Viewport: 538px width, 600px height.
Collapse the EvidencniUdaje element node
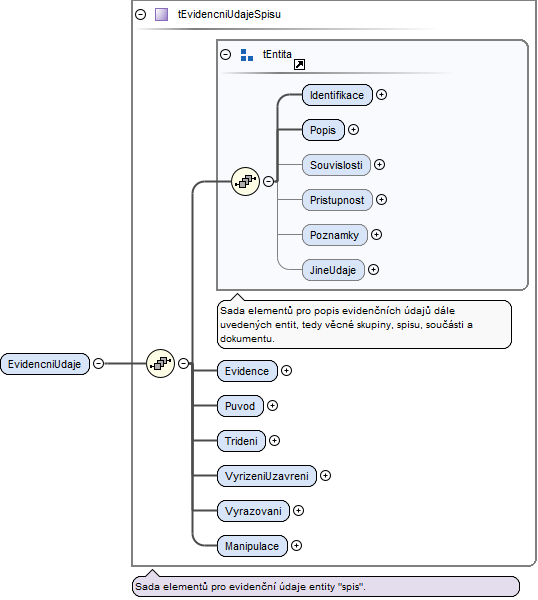coord(98,363)
